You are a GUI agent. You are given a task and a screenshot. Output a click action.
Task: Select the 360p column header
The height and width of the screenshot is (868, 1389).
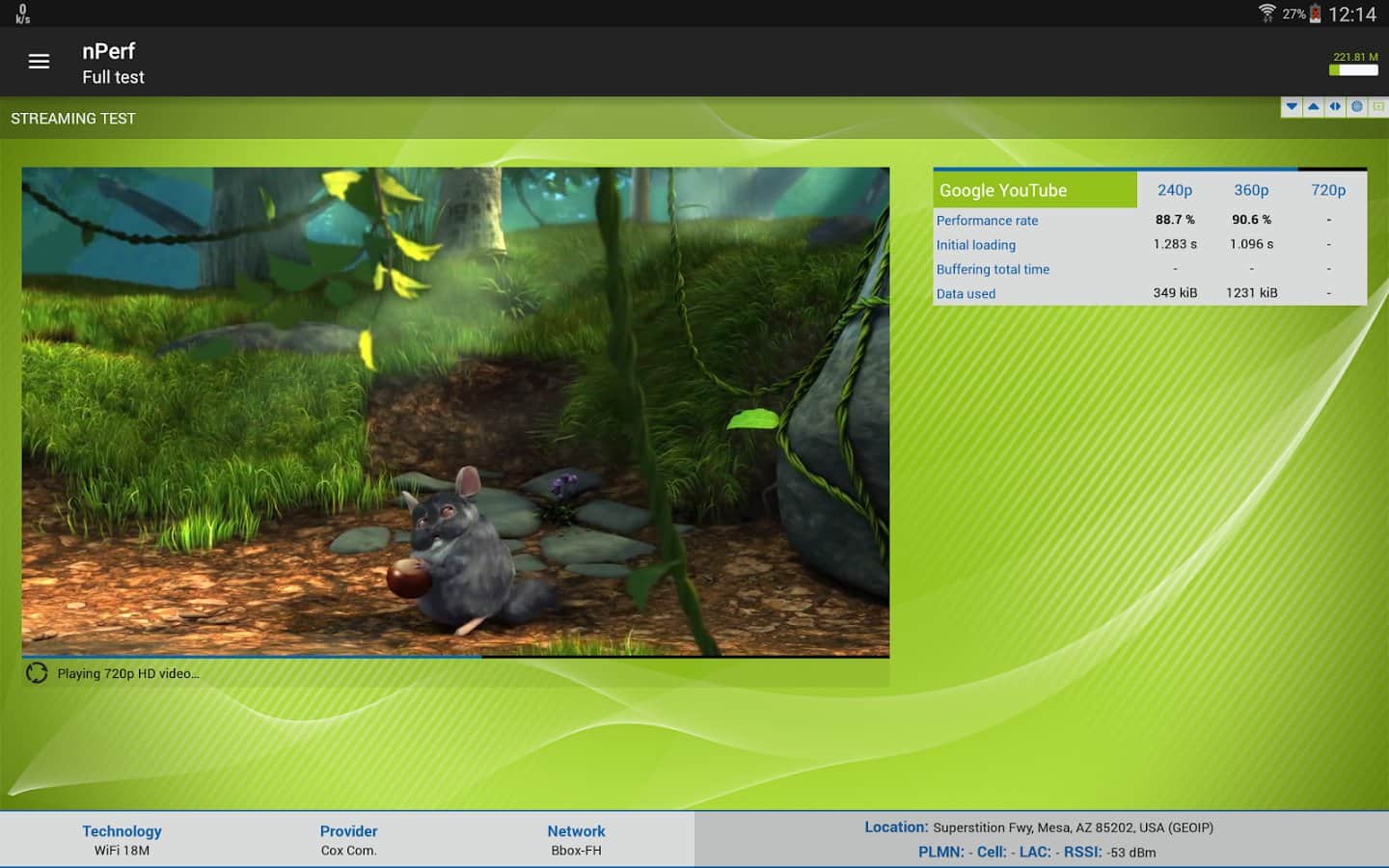tap(1251, 190)
